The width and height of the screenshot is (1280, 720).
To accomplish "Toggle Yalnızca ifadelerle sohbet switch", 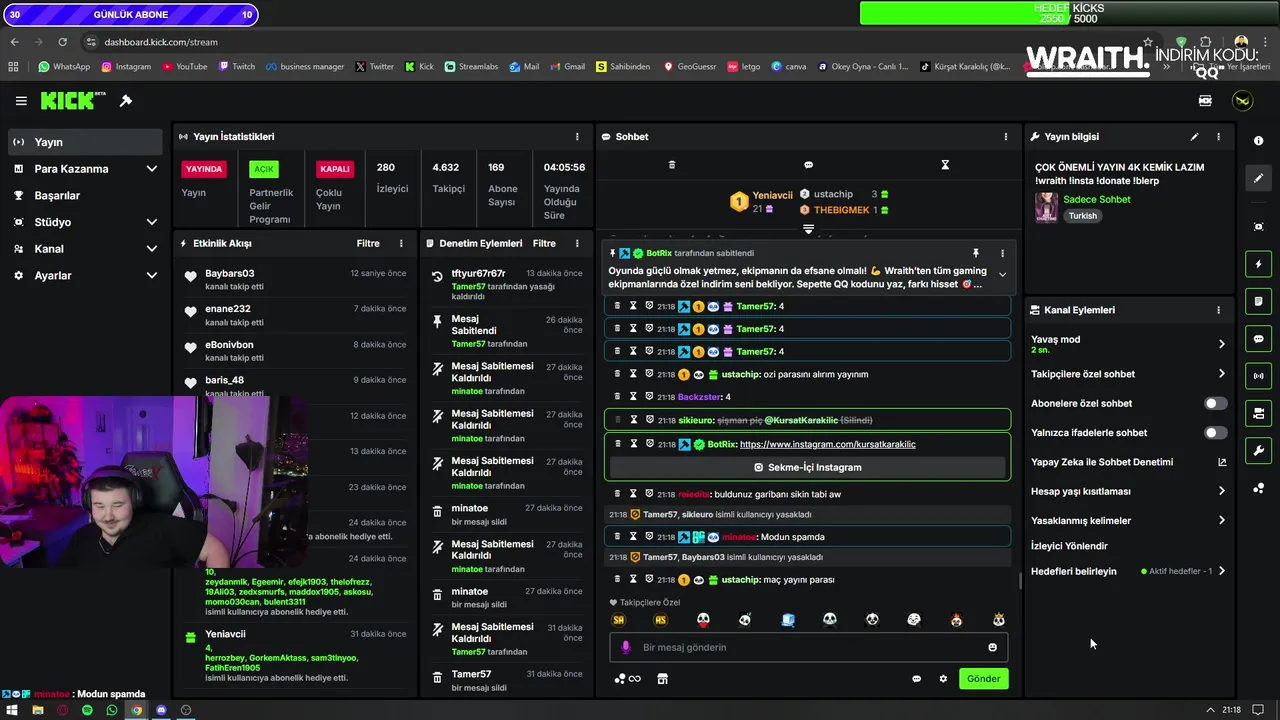I will coord(1215,433).
